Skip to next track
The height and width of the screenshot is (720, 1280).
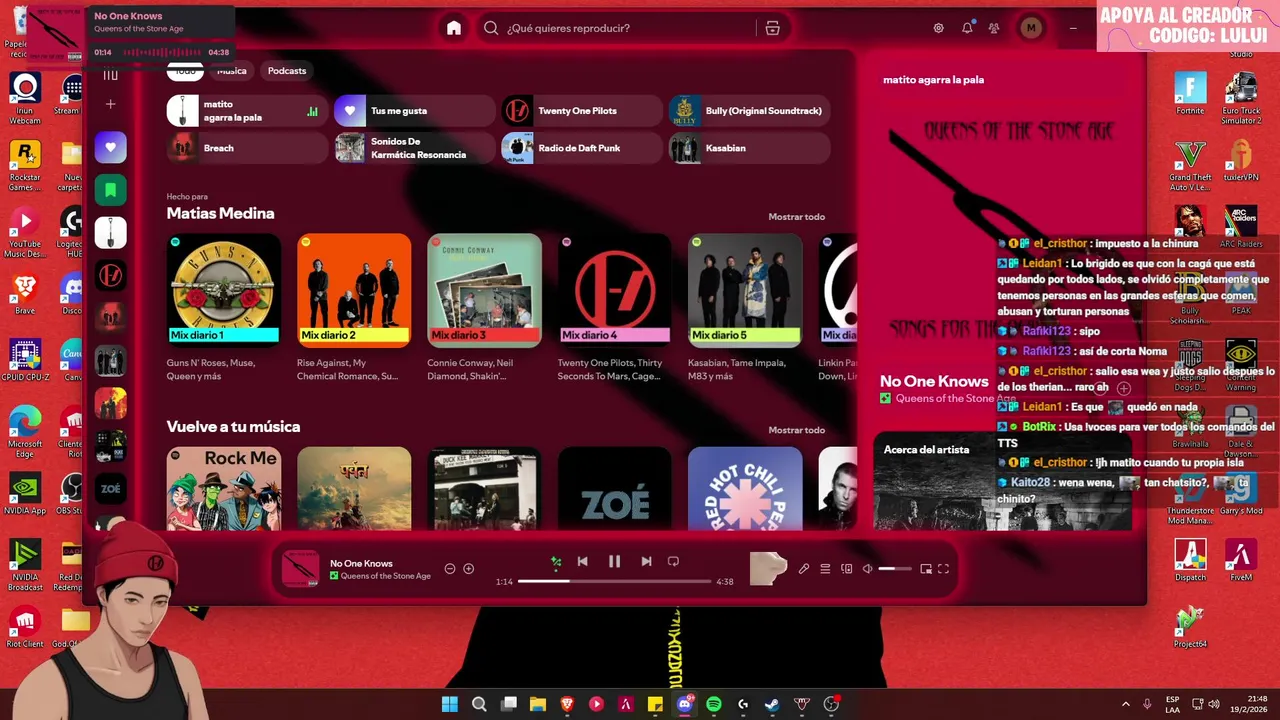pos(646,562)
